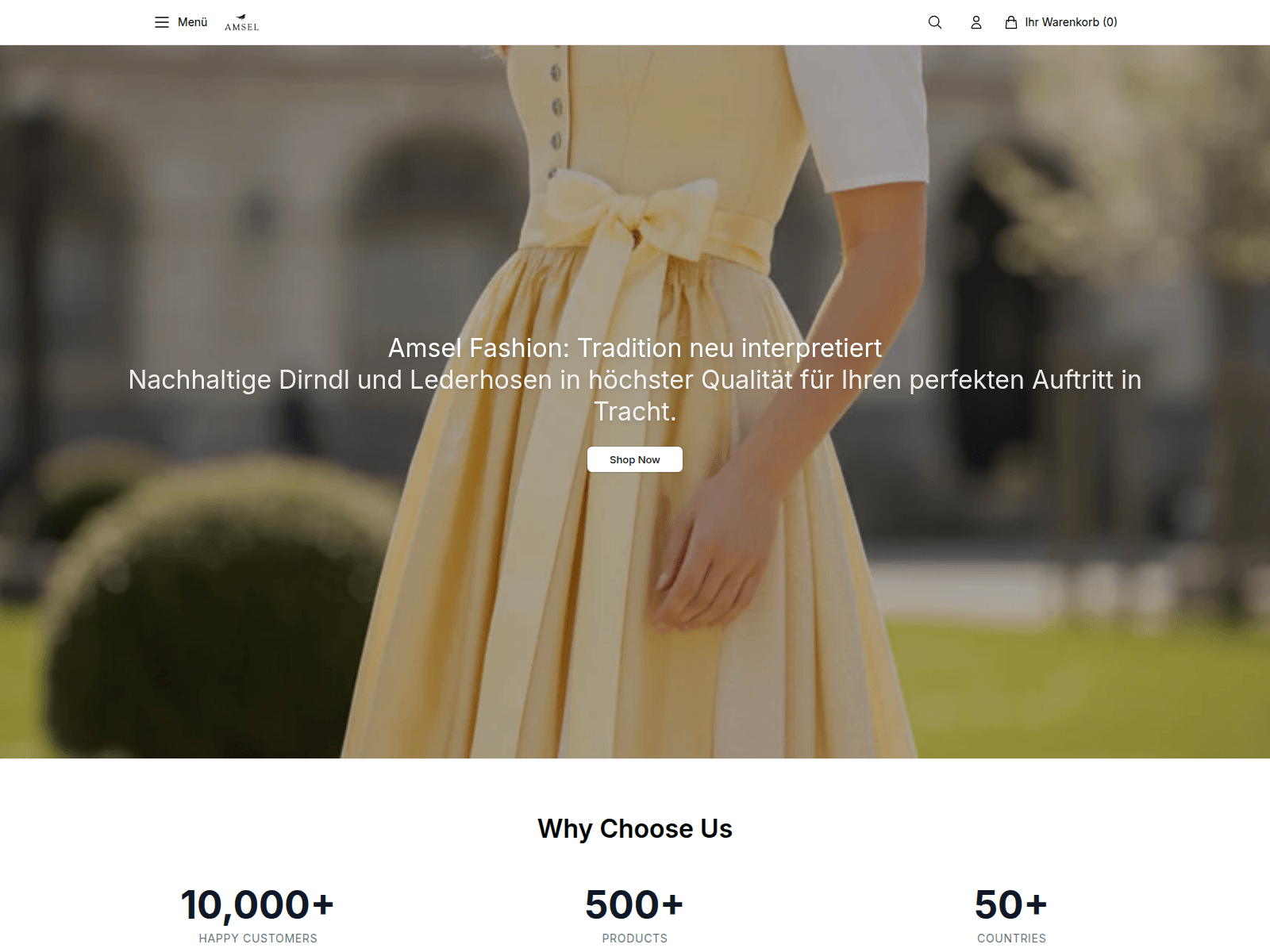Go to homepage via Amsel logo

(241, 22)
